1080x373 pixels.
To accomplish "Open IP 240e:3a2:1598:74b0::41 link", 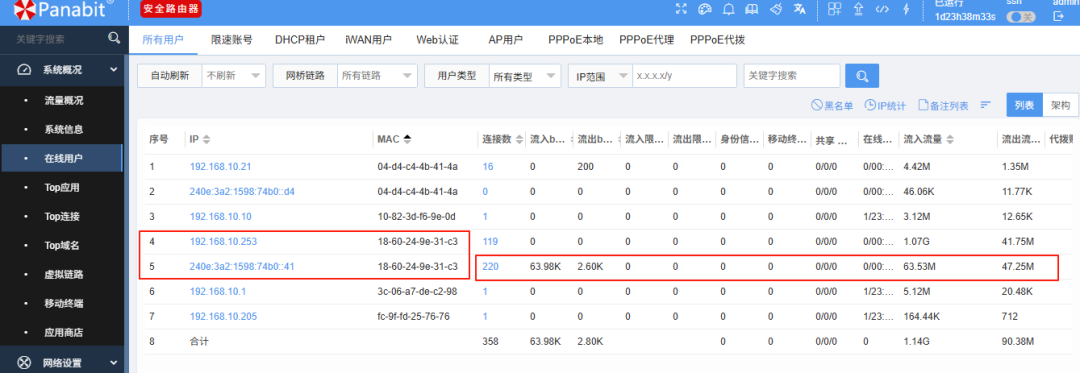I will [x=242, y=266].
